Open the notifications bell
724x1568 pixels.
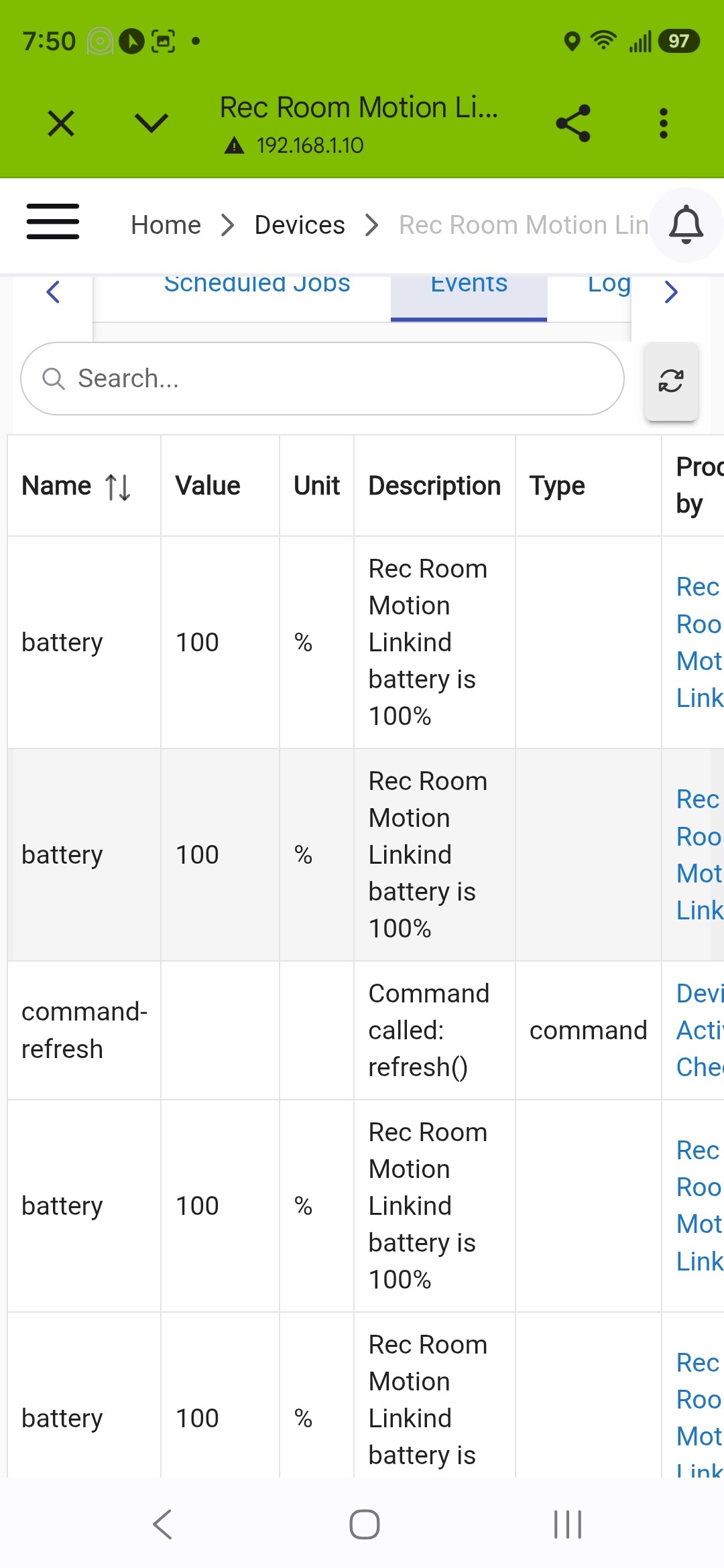click(x=686, y=224)
